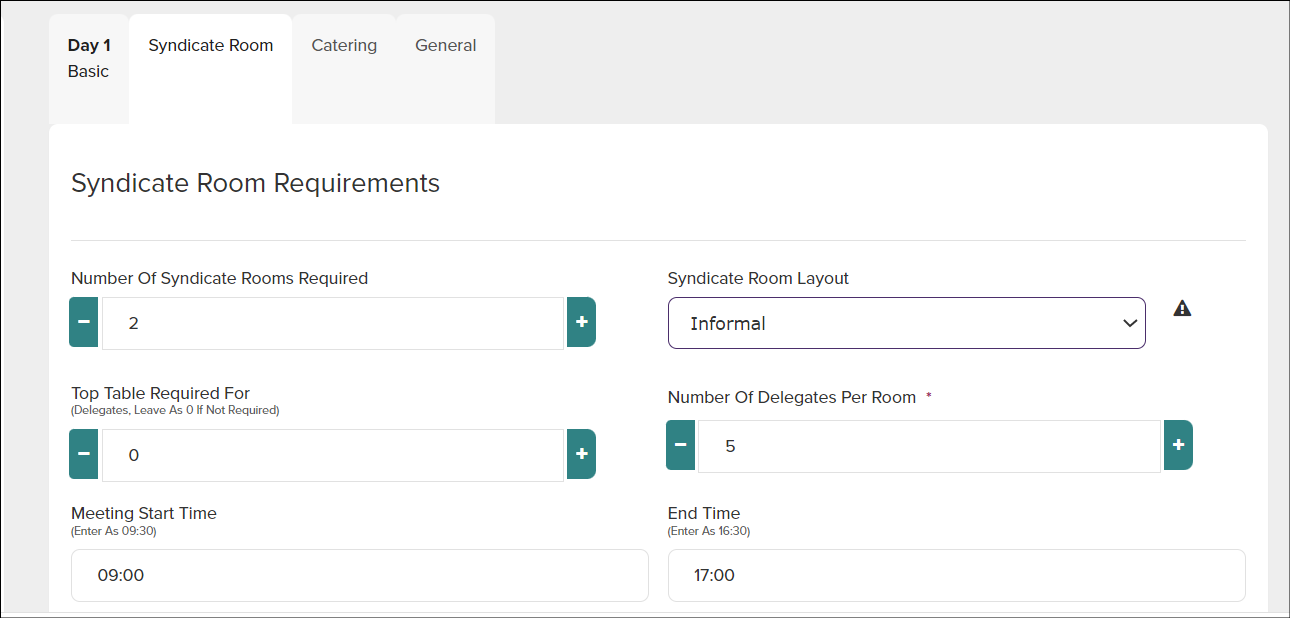Click plus button for Top Table Required For
This screenshot has width=1290, height=618.
(581, 454)
